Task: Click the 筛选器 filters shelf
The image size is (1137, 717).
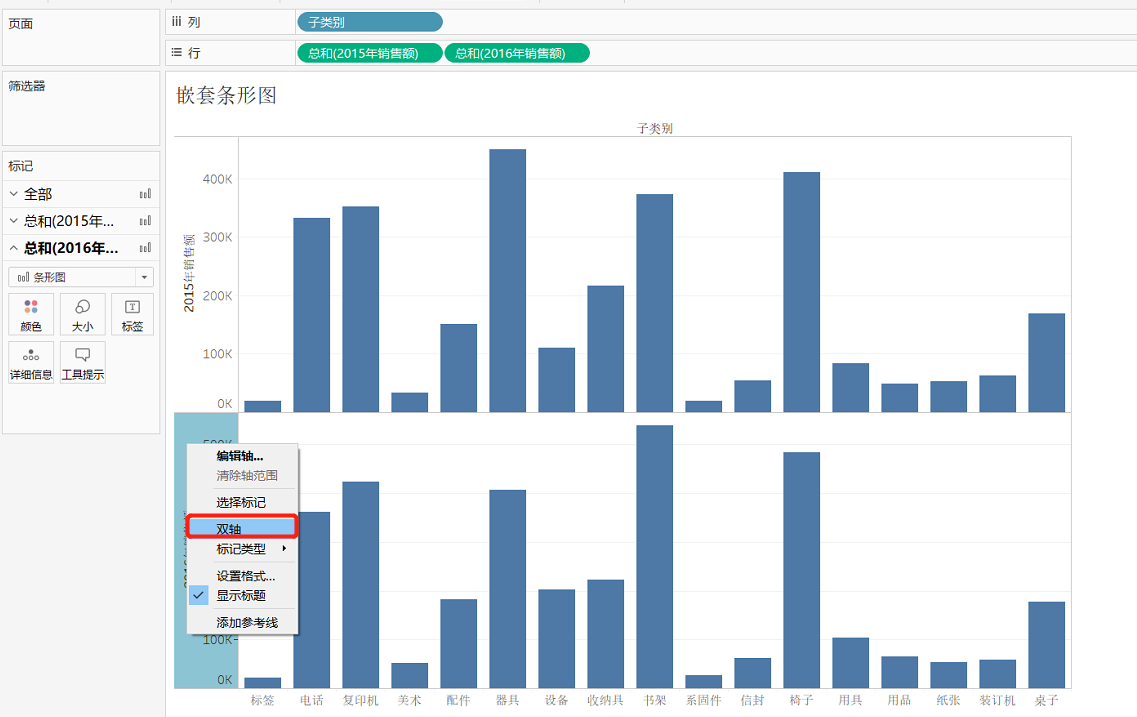Action: (x=81, y=108)
